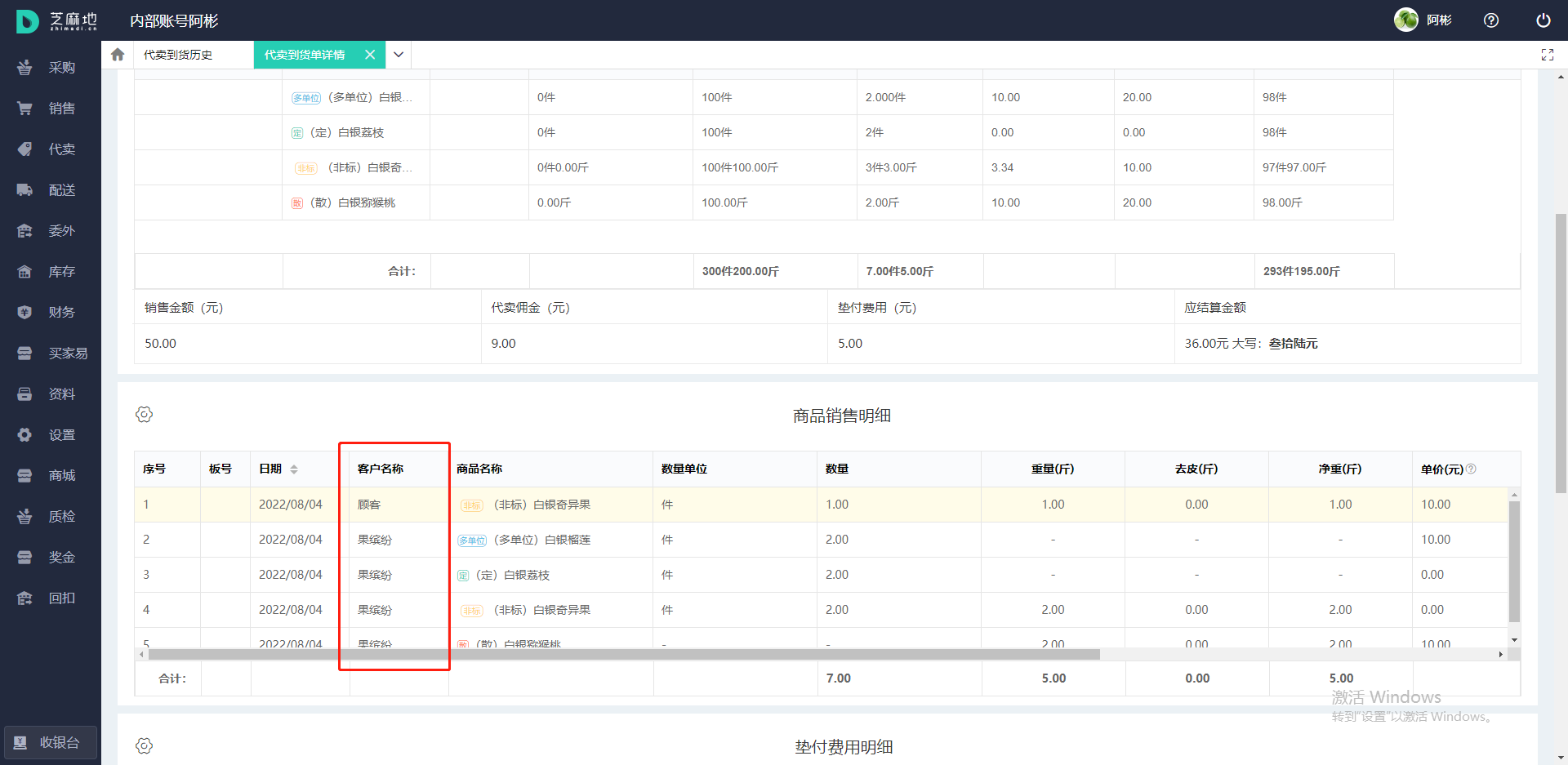Open settings gear for 垫付费用明细 table

tap(145, 746)
